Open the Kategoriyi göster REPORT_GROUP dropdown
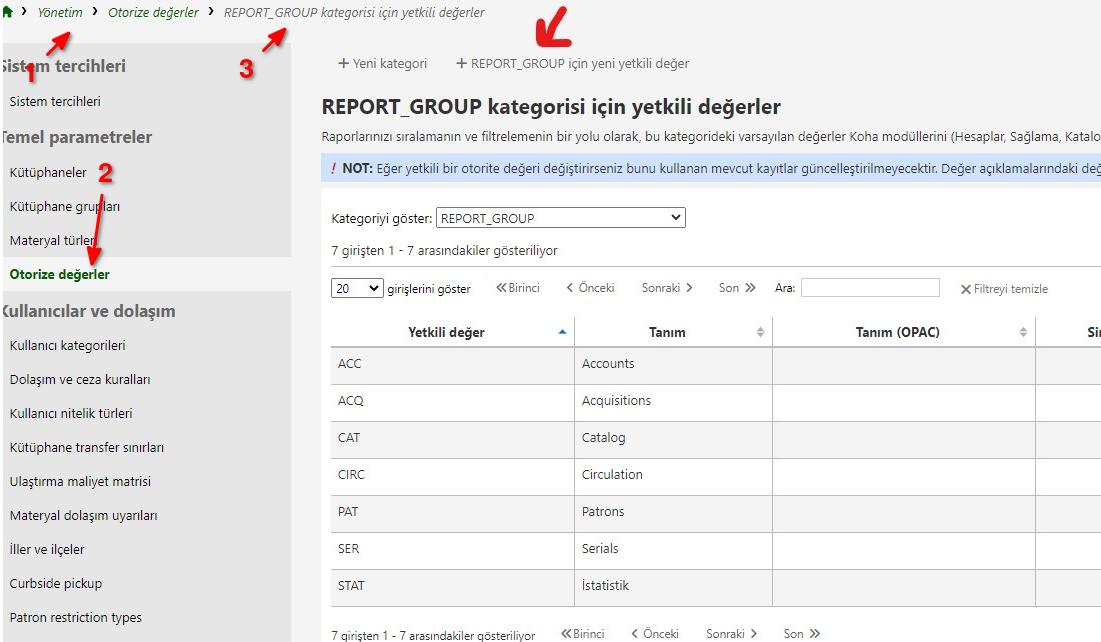1101x642 pixels. coord(560,218)
